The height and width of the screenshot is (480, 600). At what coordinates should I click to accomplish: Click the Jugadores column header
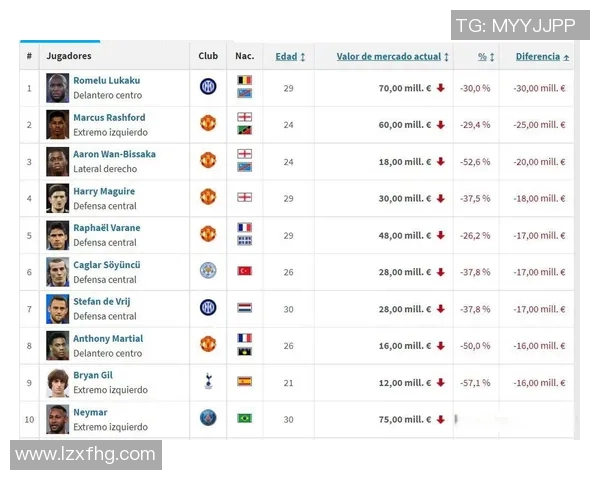(68, 57)
